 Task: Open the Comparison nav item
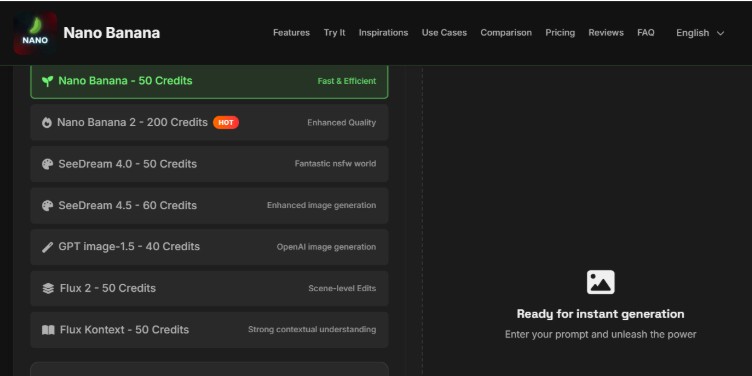point(506,33)
